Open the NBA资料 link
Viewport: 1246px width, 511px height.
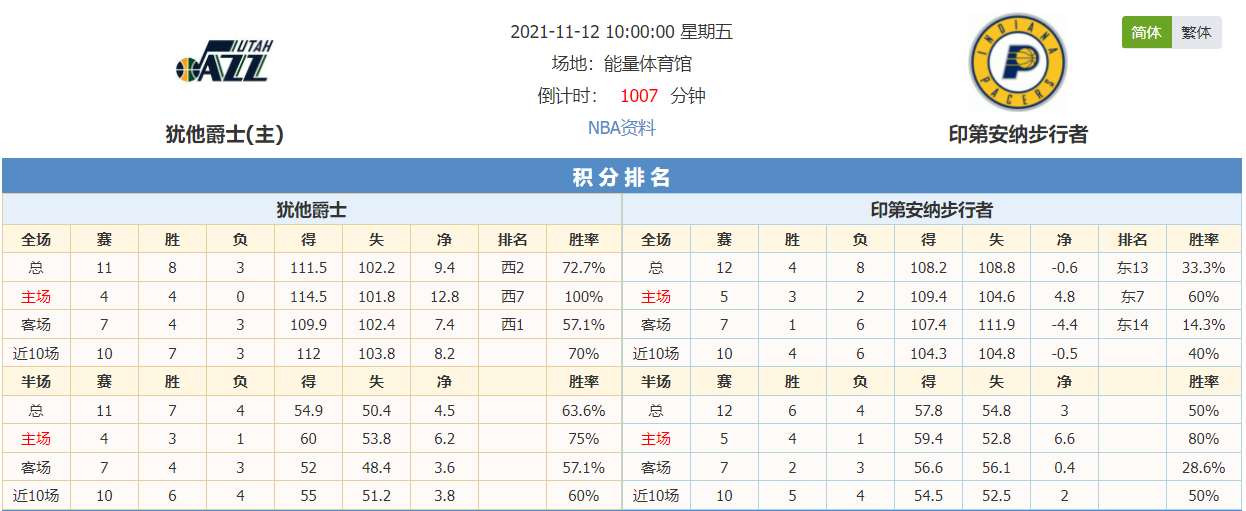[x=622, y=127]
